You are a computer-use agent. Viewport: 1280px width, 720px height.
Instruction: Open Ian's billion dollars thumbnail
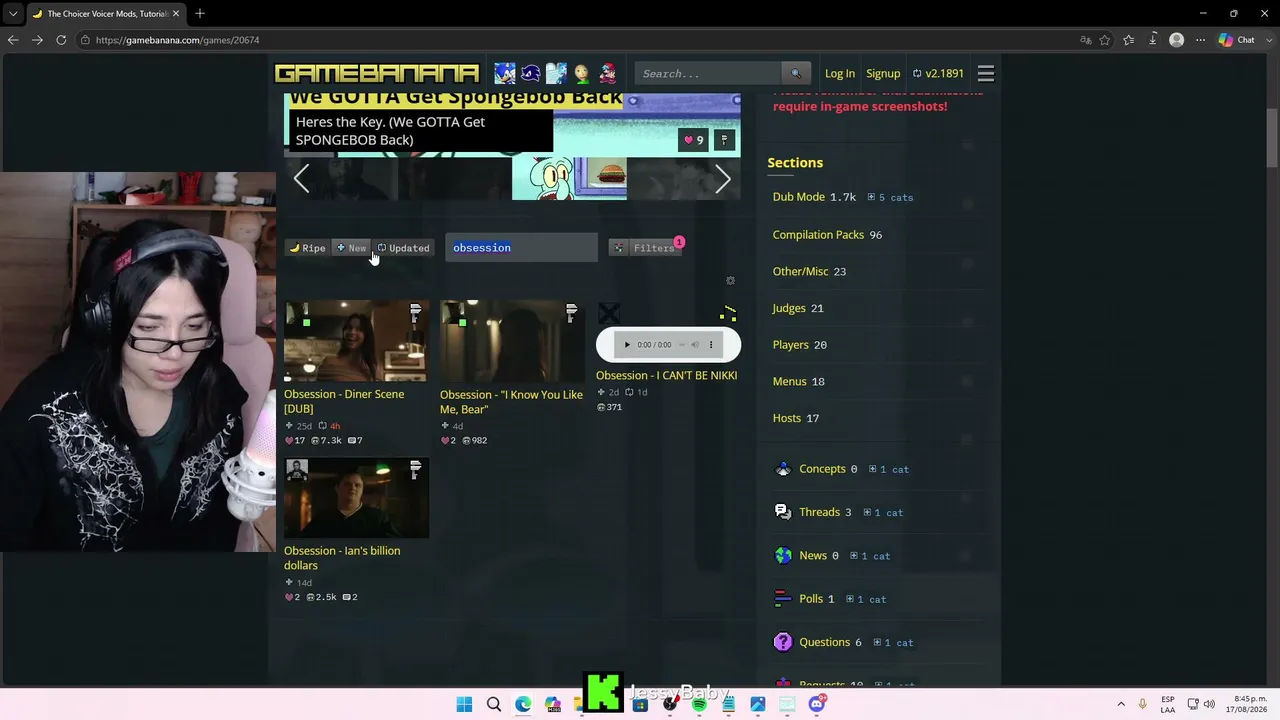[356, 498]
